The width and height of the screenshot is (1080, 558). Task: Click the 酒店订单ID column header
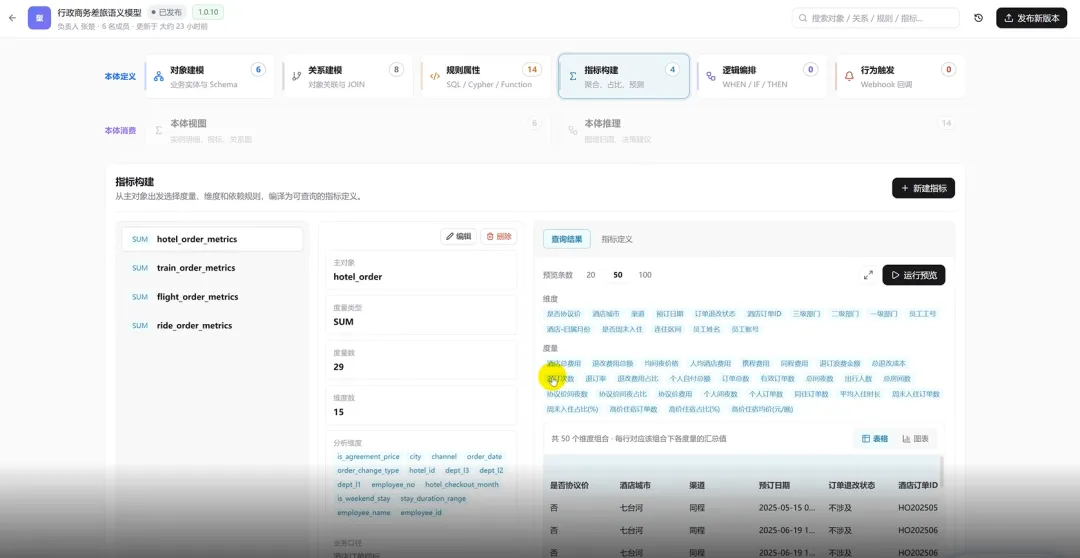point(918,485)
